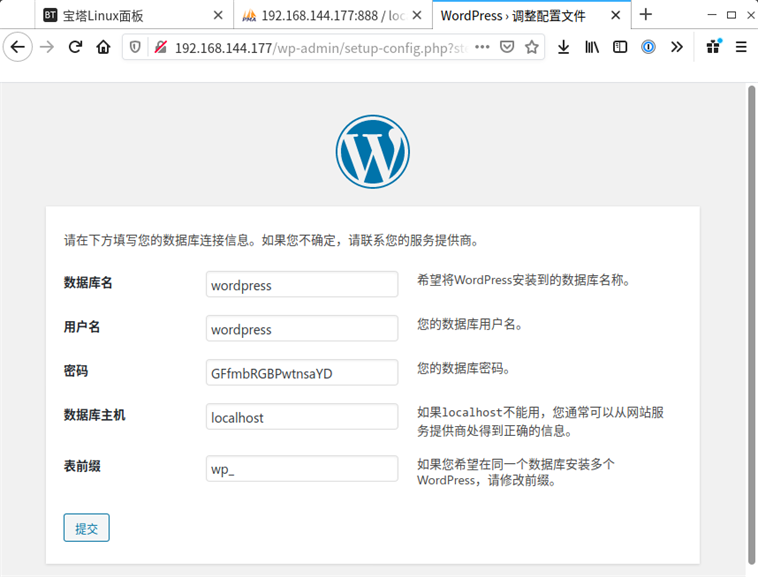The image size is (758, 577).
Task: Click the 密码 label
Action: click(x=76, y=371)
